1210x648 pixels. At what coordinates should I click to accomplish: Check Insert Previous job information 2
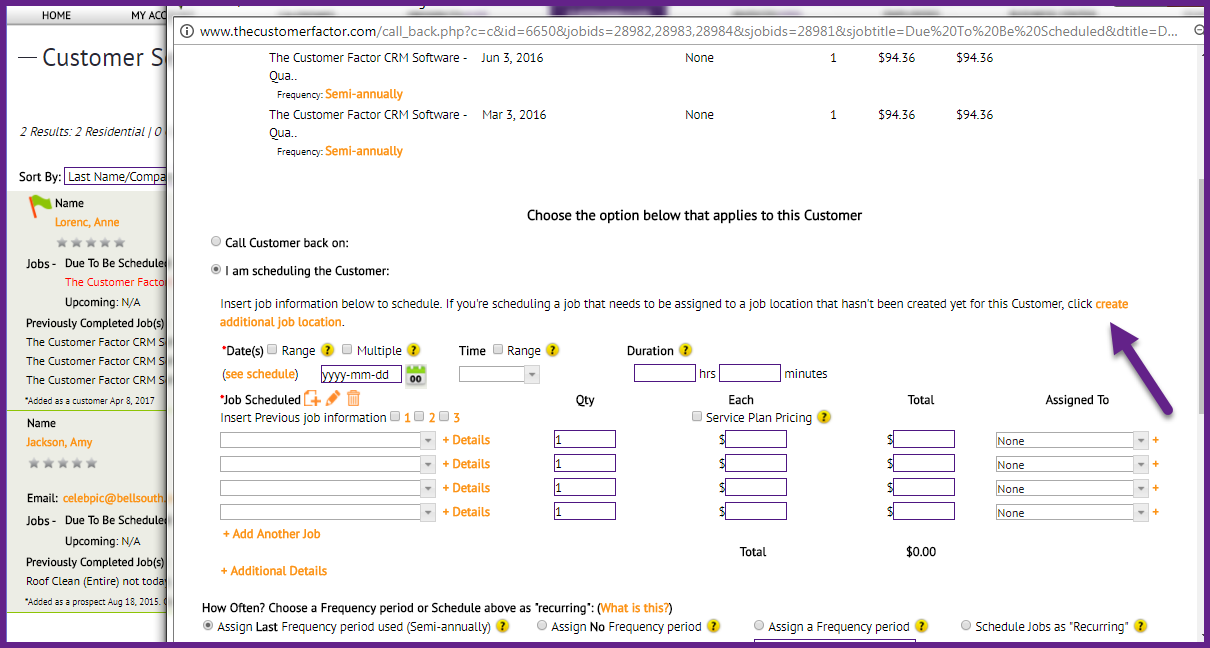point(420,417)
